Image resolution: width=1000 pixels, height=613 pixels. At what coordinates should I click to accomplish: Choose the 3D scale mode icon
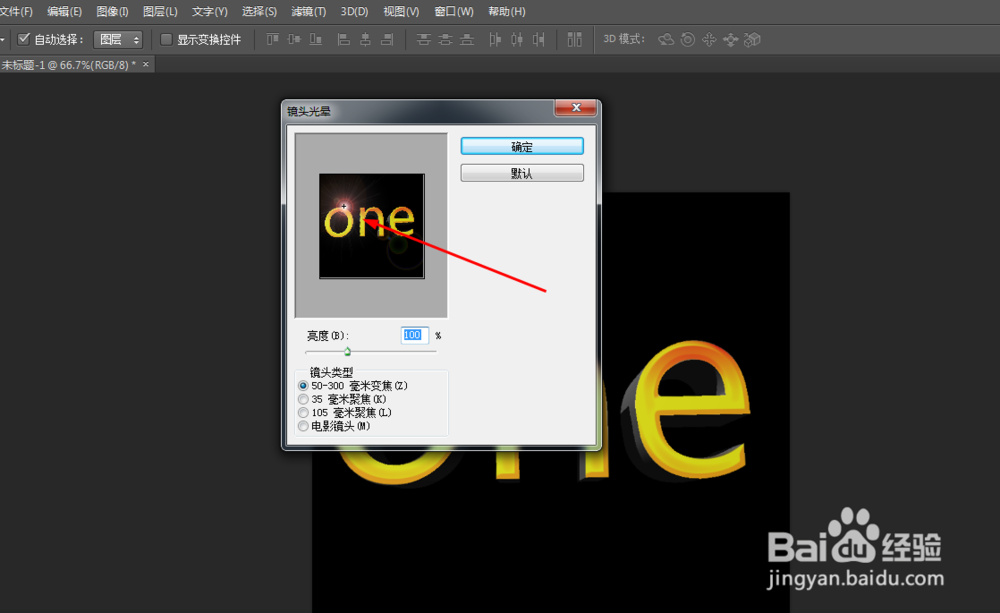pos(752,39)
